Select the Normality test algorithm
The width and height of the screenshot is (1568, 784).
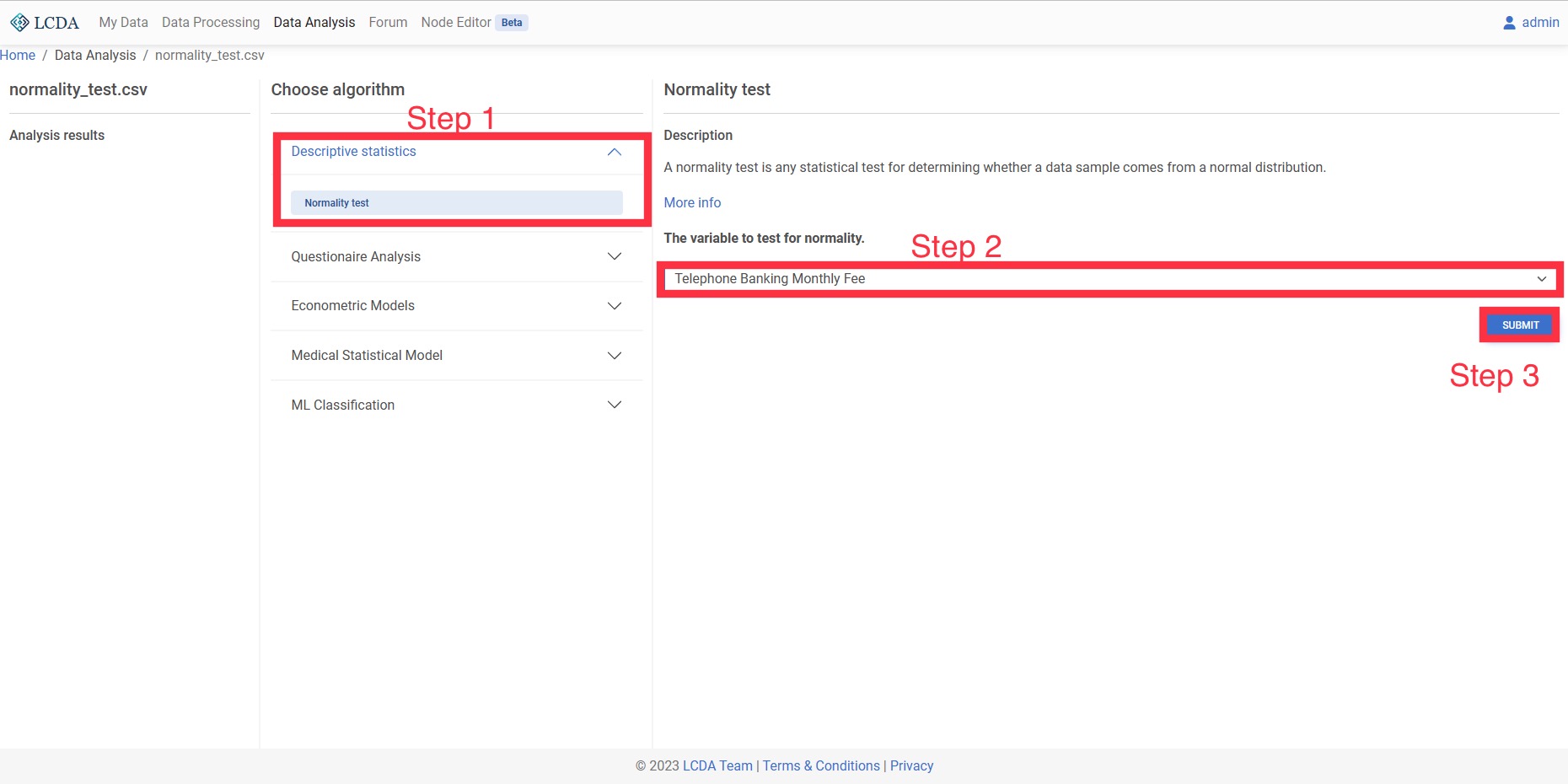(x=456, y=203)
